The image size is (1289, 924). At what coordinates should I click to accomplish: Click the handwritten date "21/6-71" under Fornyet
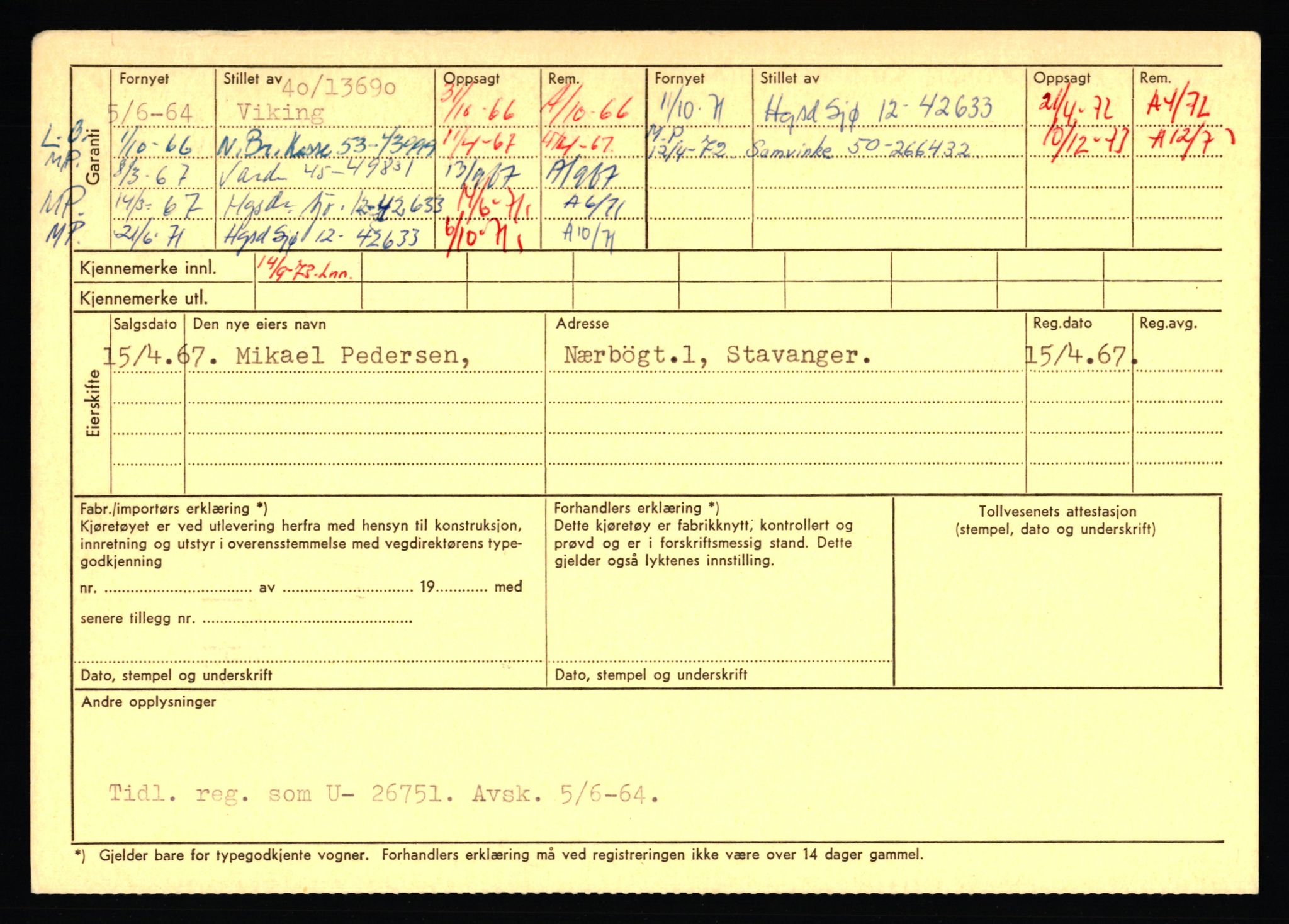tap(150, 235)
